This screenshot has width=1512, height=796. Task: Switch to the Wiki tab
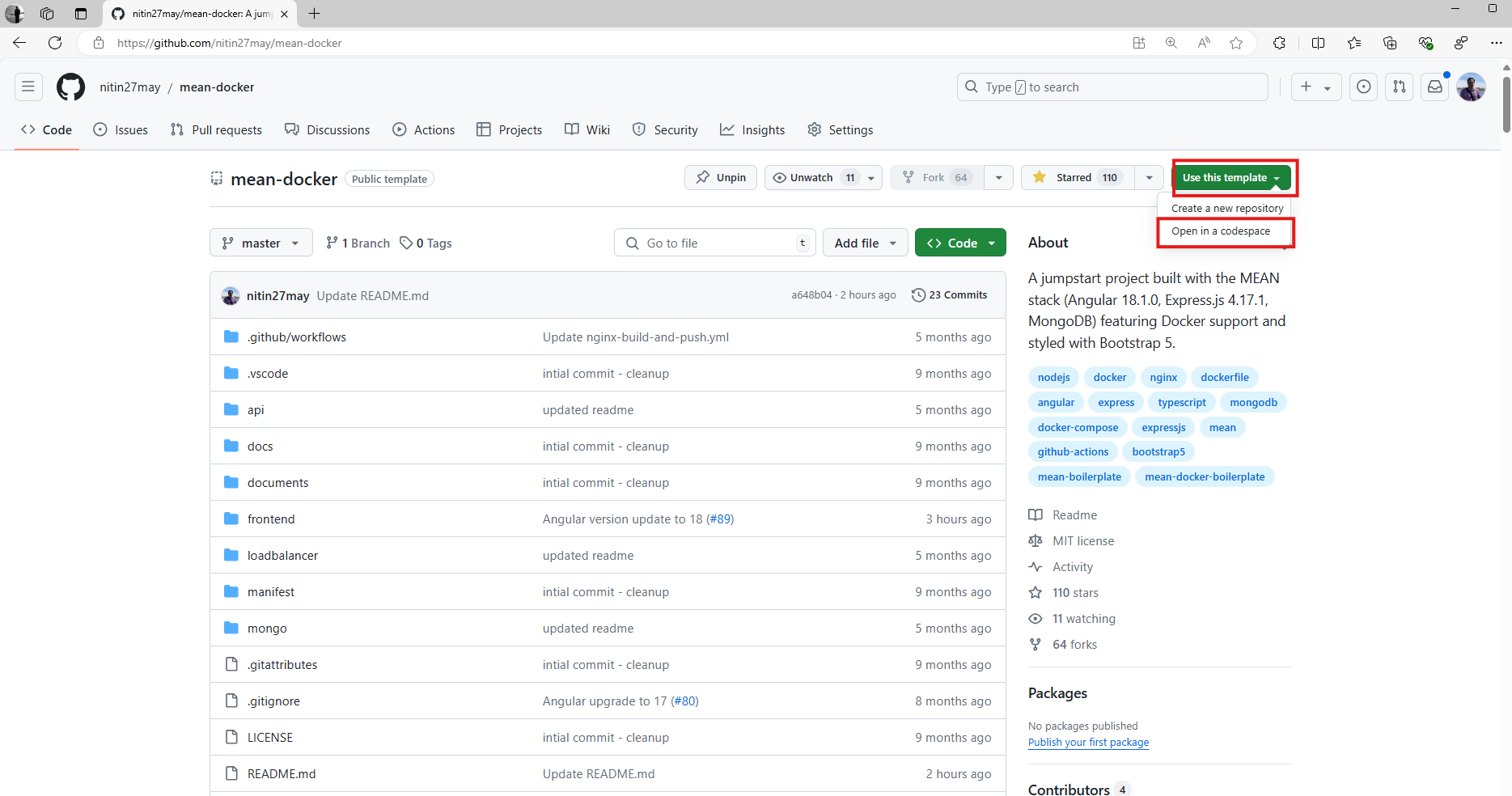(587, 129)
